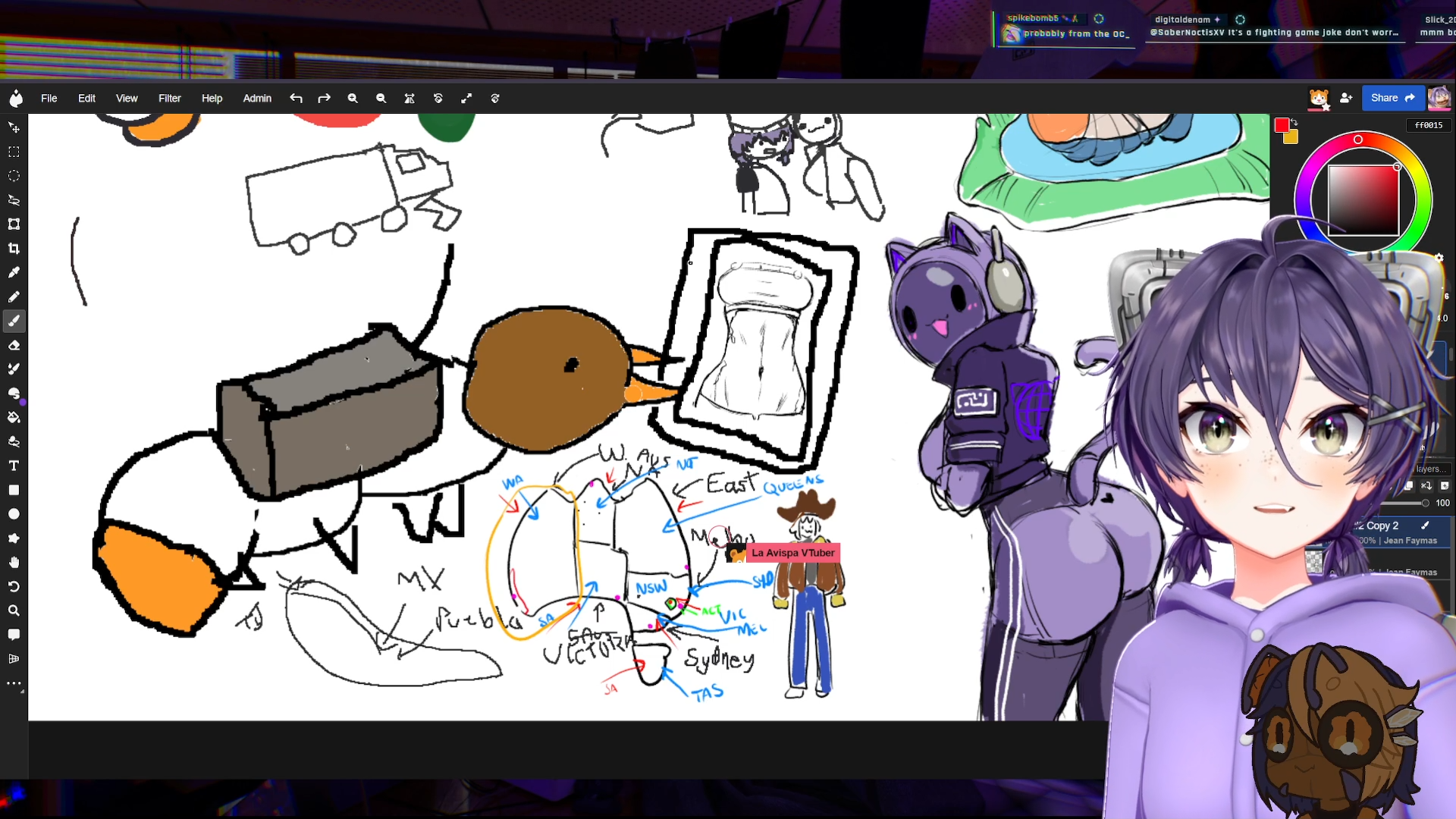Switch to the Eraser tool
The width and height of the screenshot is (1456, 819).
click(14, 345)
